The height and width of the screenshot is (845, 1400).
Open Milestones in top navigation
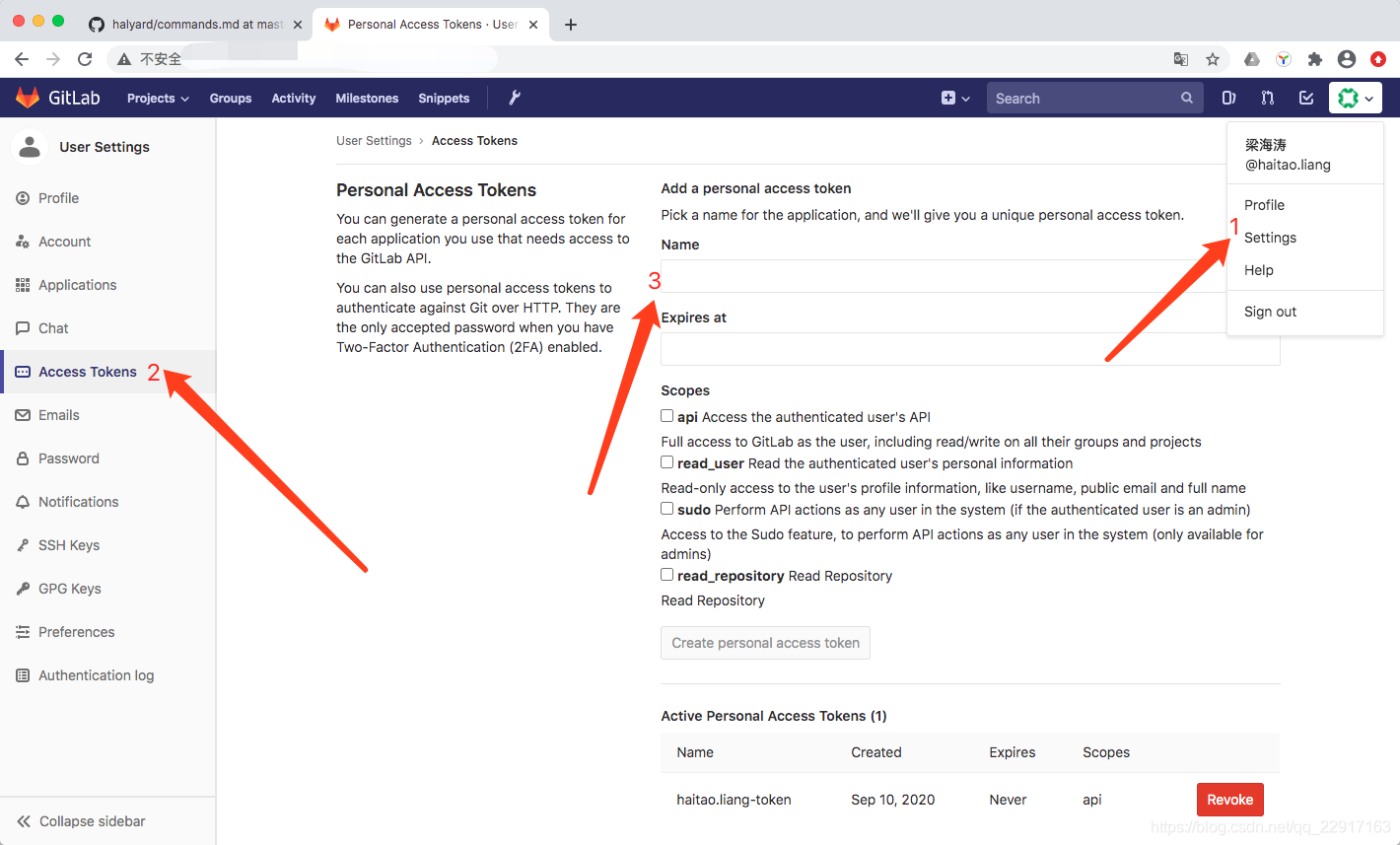367,99
